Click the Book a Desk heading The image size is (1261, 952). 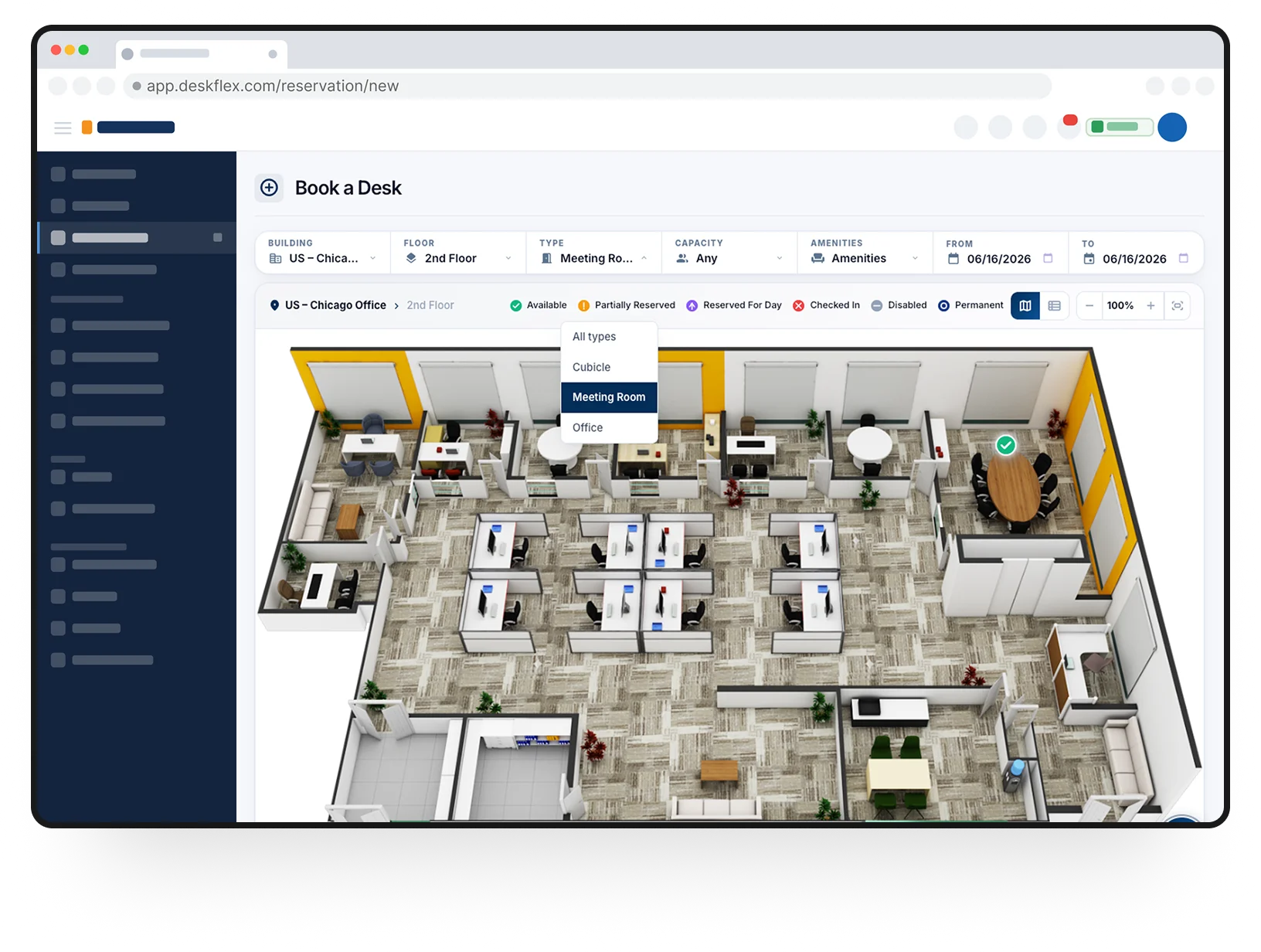(348, 188)
